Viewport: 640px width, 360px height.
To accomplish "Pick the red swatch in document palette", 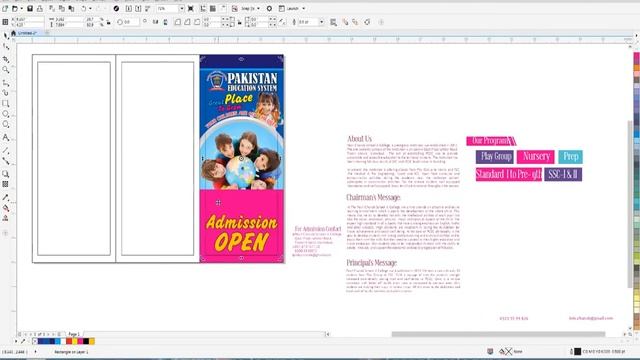I will [69, 341].
